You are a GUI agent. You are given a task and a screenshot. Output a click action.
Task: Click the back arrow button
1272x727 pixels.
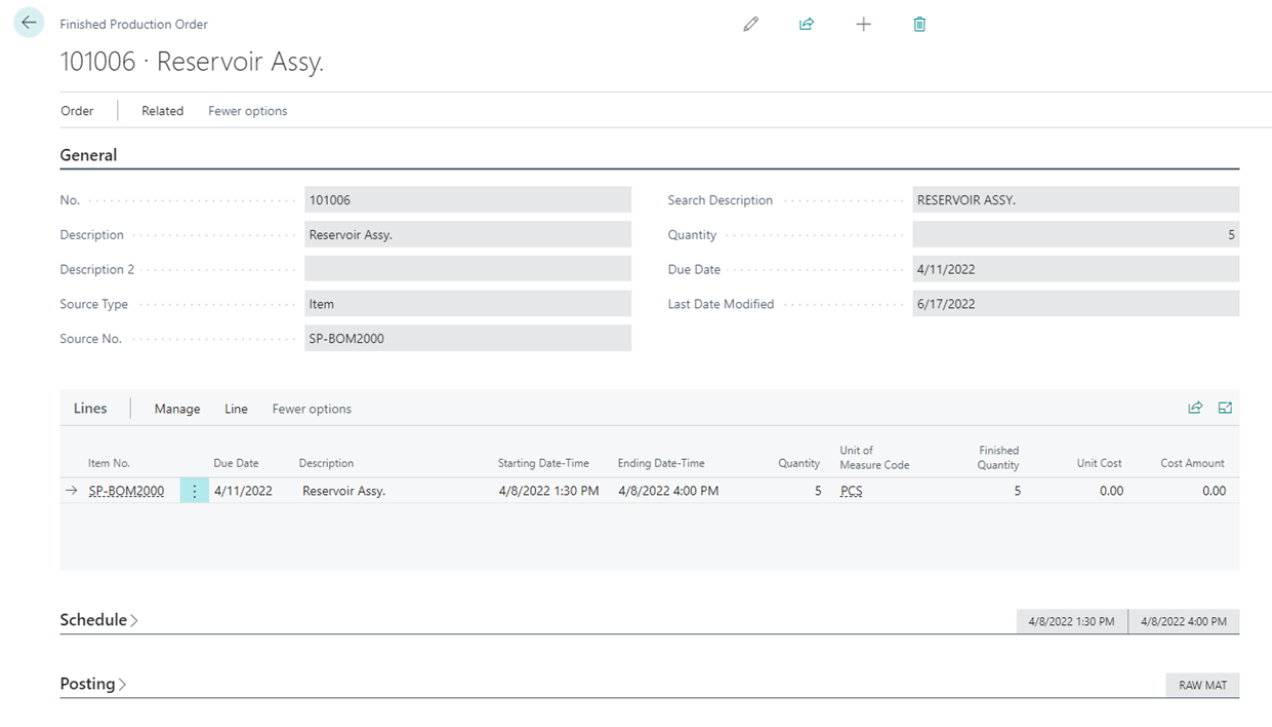tap(28, 23)
